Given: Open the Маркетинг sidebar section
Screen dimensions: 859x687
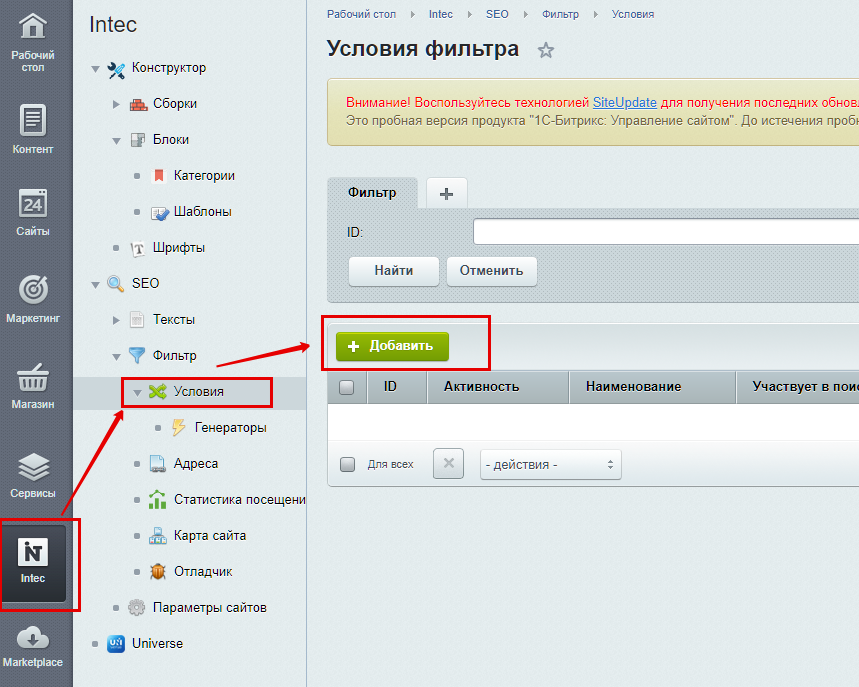Looking at the screenshot, I should 33,299.
